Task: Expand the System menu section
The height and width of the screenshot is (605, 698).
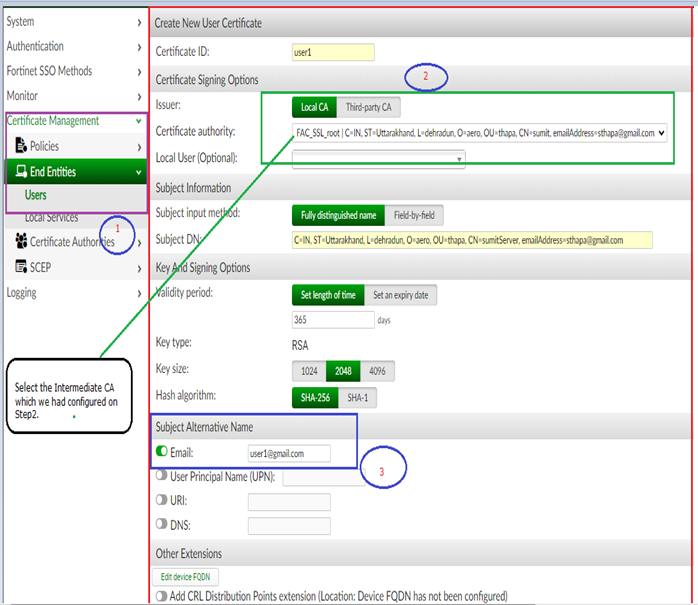Action: coord(72,21)
